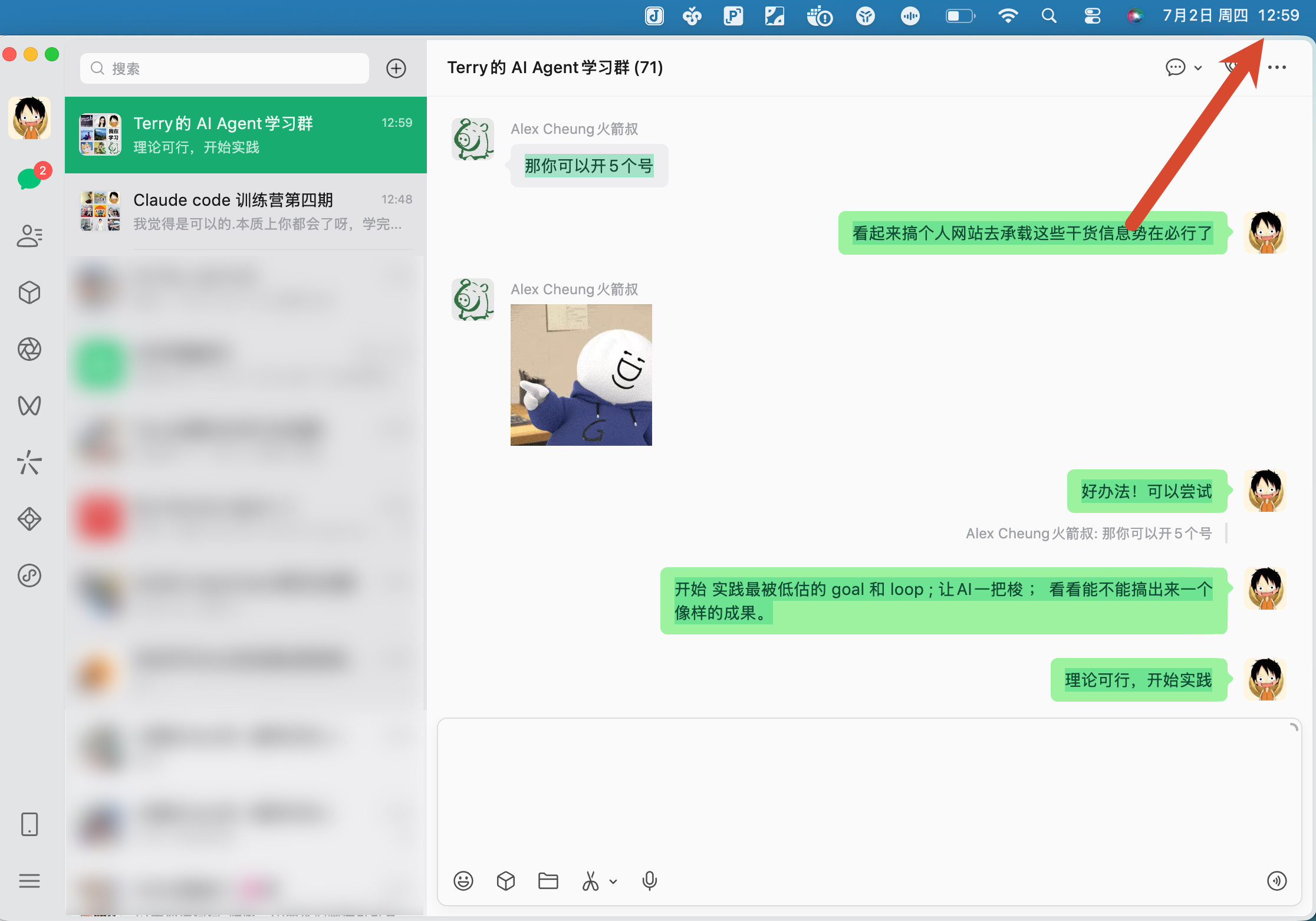Click the phone icon near the sidebar bottom
Viewport: 1316px width, 921px height.
point(29,824)
